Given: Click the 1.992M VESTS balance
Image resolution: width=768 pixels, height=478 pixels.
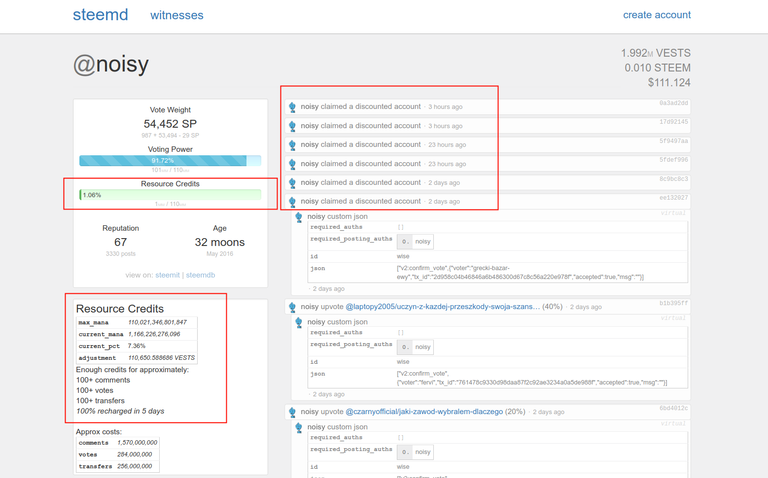Looking at the screenshot, I should [656, 53].
